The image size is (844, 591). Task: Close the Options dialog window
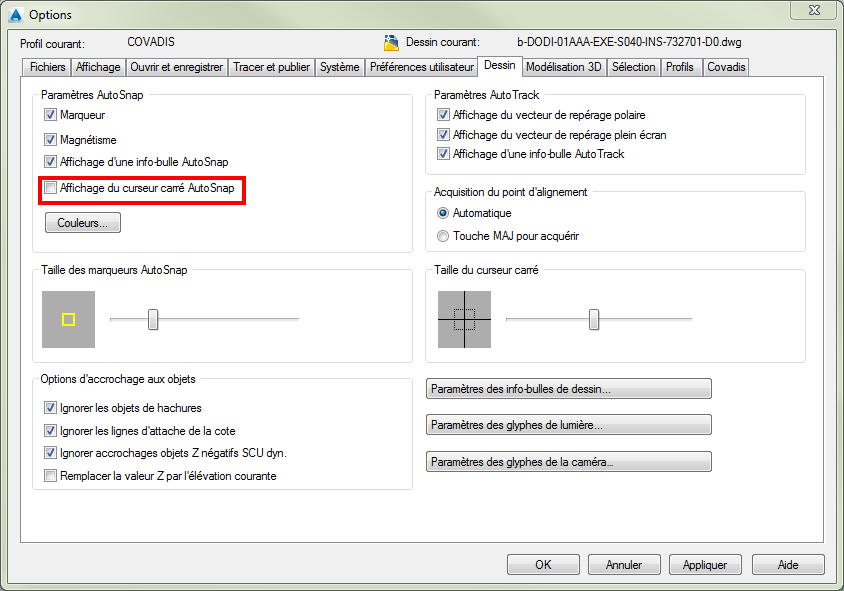[814, 10]
